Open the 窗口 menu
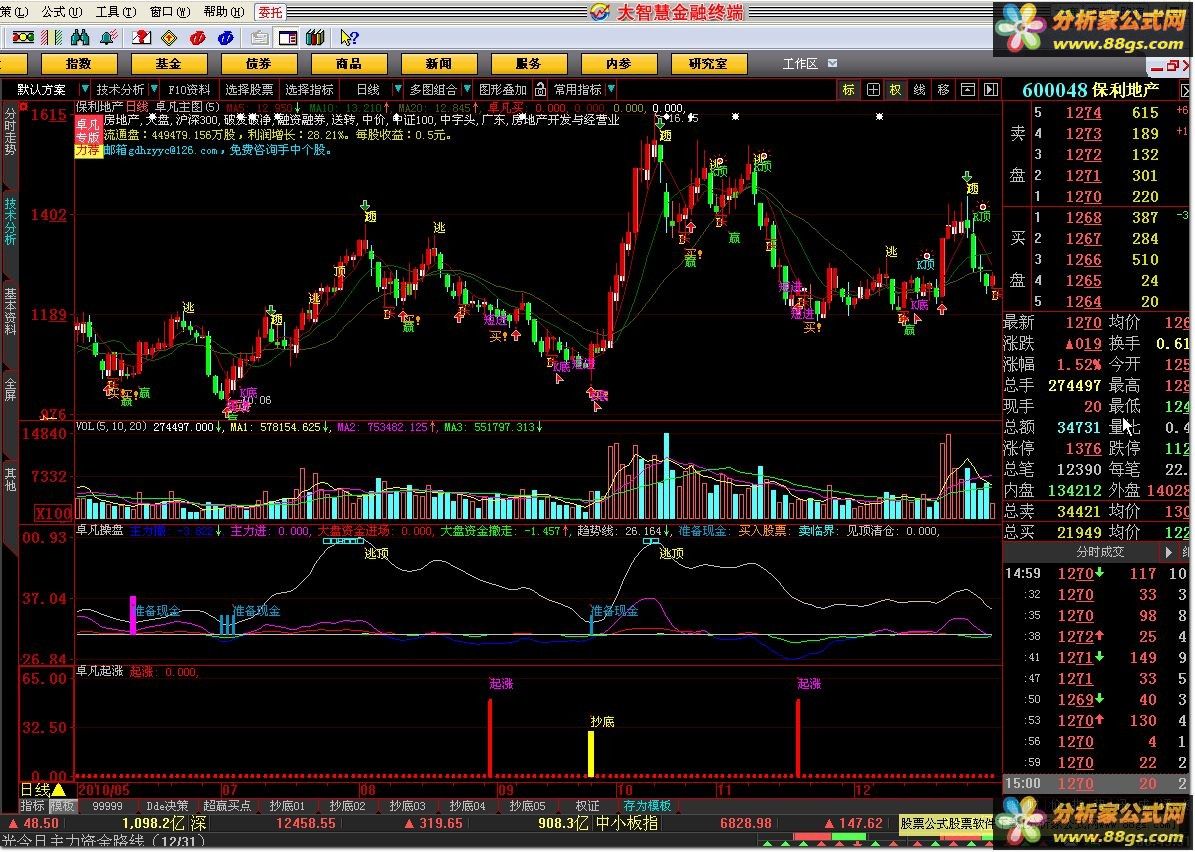The height and width of the screenshot is (852, 1195). [x=171, y=12]
